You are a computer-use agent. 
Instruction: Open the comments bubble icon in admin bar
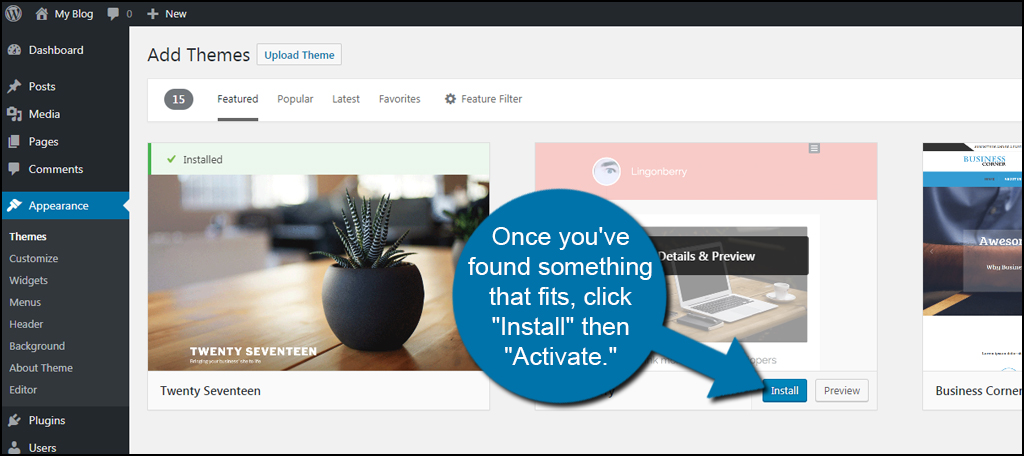(113, 14)
